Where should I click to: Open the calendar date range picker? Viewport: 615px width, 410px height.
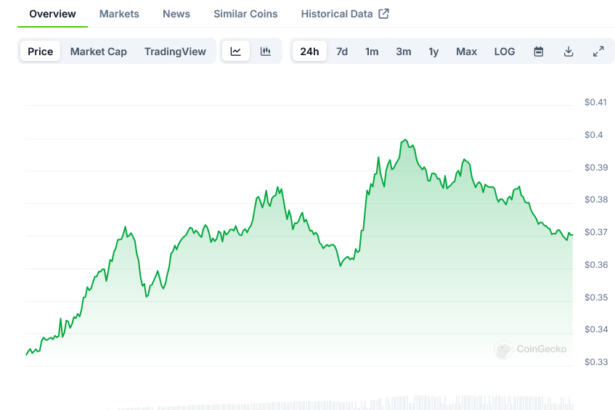pyautogui.click(x=538, y=52)
